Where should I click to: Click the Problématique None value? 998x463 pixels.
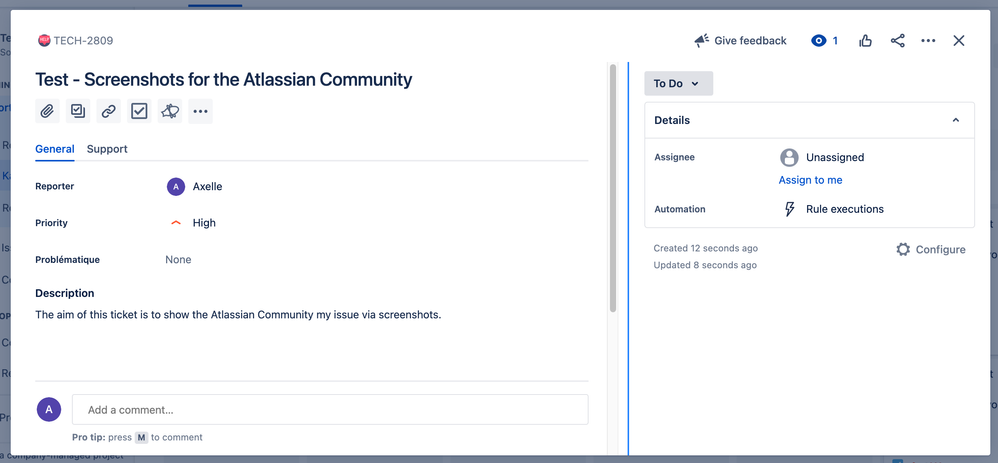tap(178, 260)
